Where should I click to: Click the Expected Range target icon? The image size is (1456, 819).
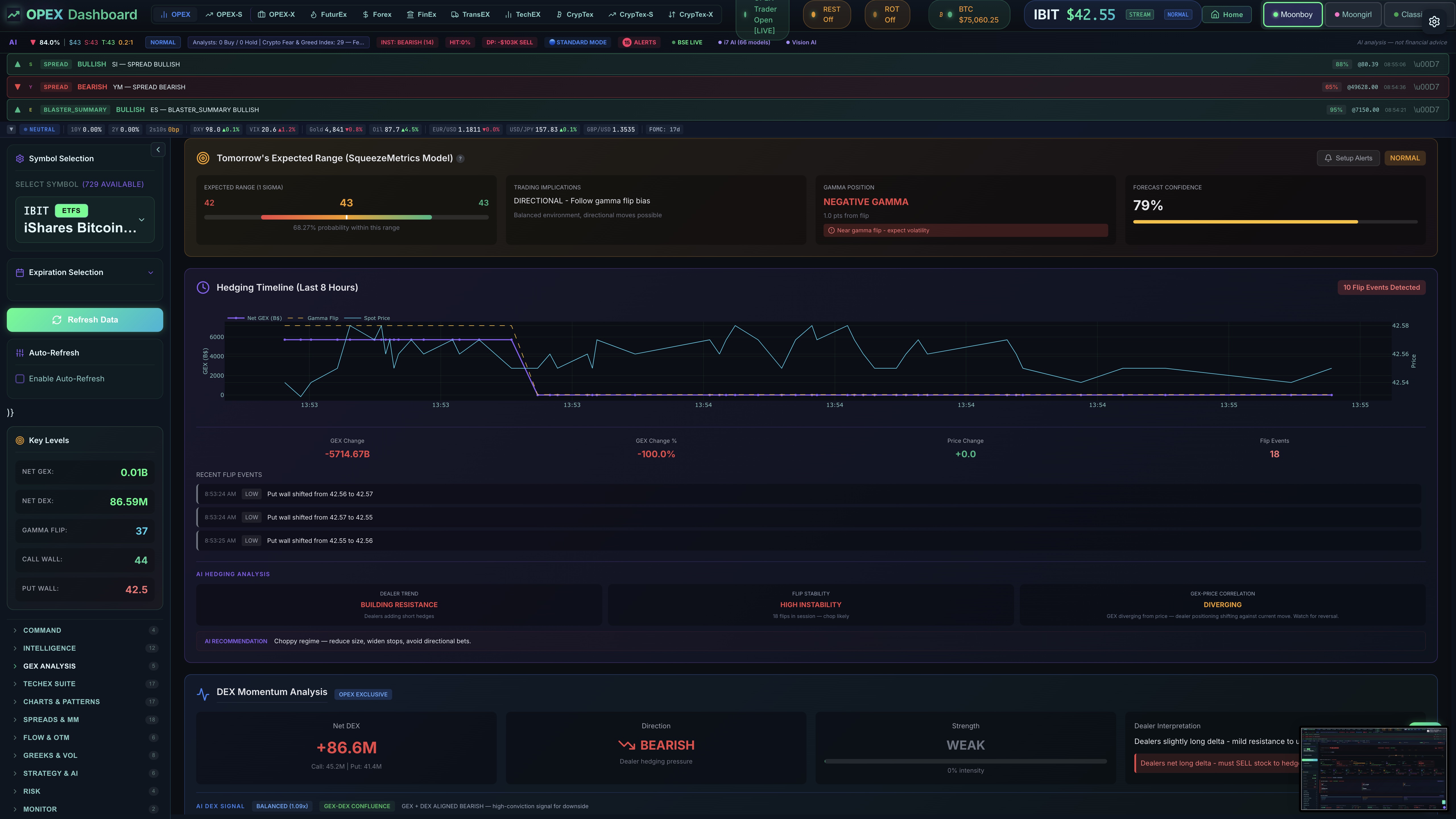pos(203,158)
